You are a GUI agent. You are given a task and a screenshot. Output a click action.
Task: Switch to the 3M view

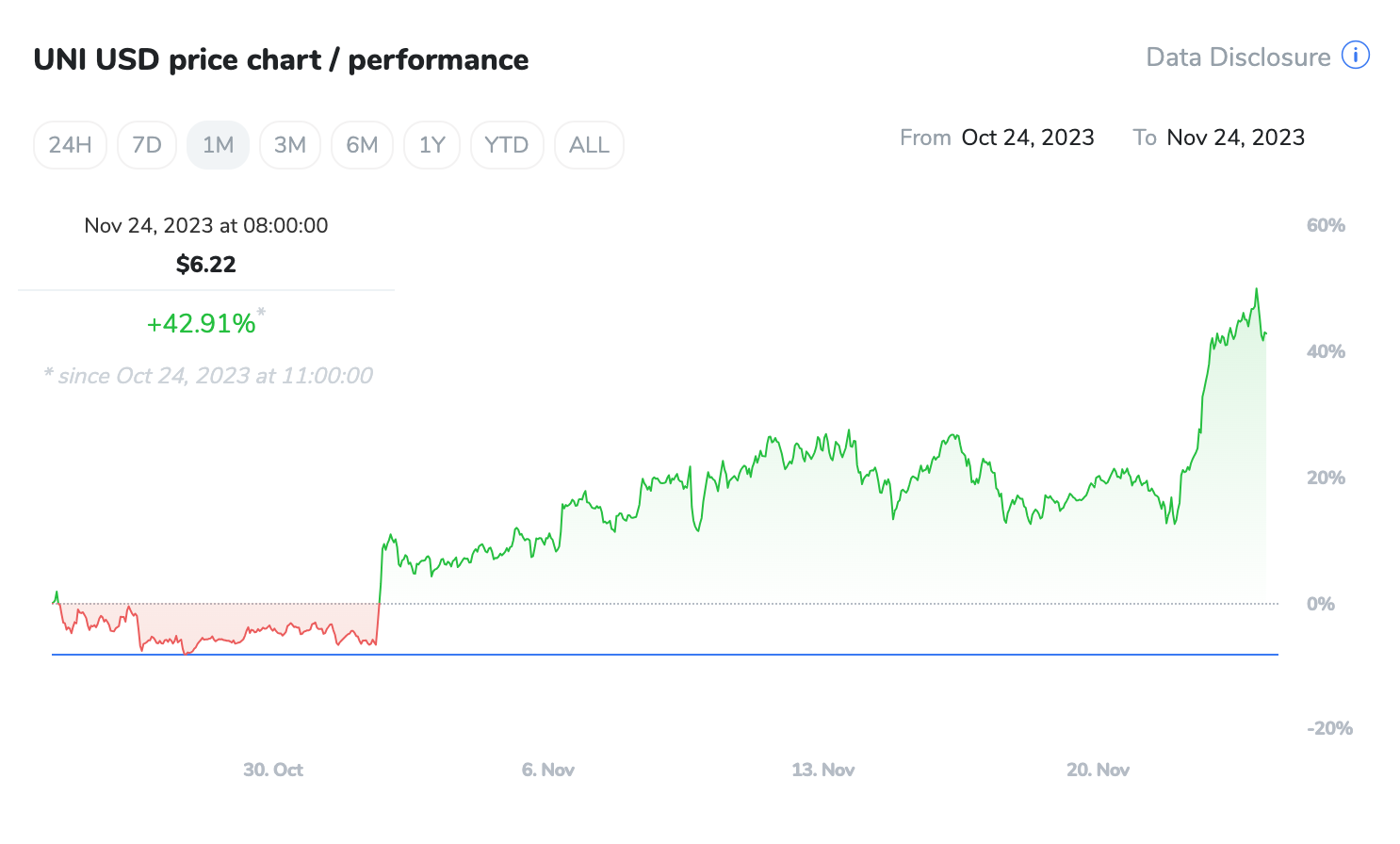tap(290, 144)
